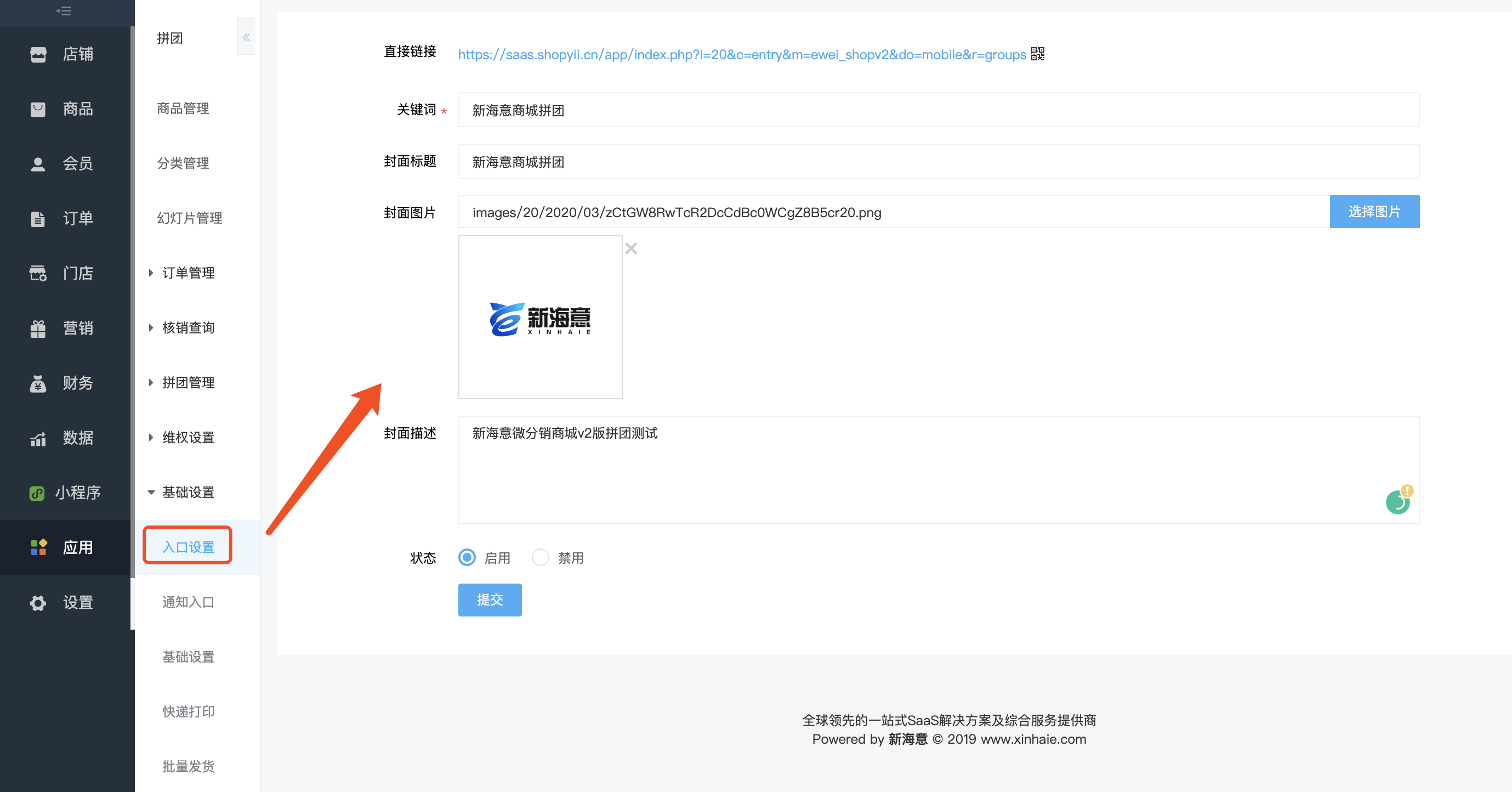
Task: Click the 小程序 label in main nav
Action: pos(78,493)
